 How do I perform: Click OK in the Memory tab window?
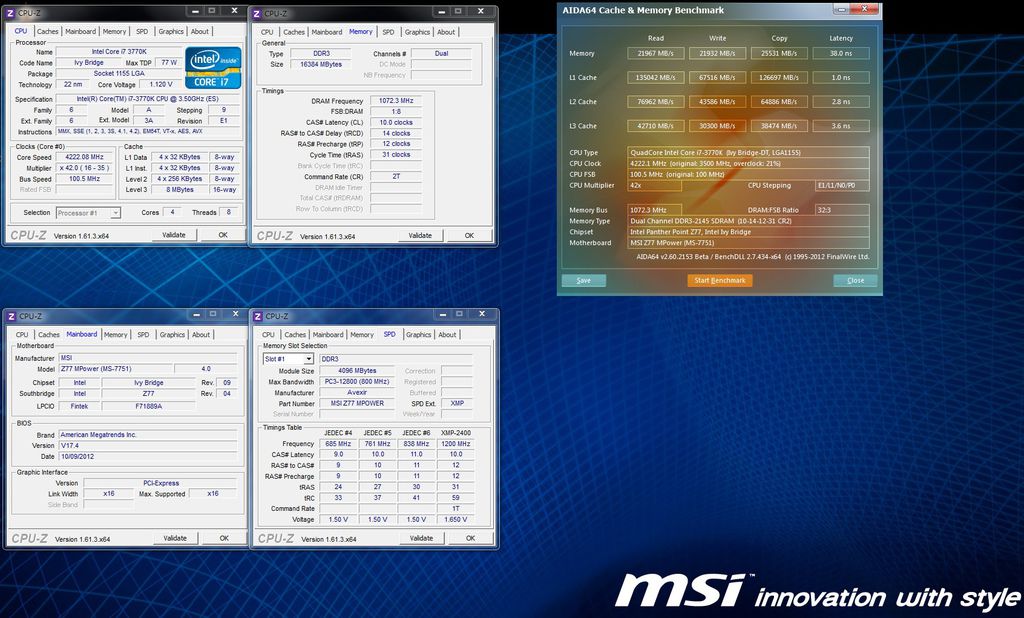click(469, 236)
